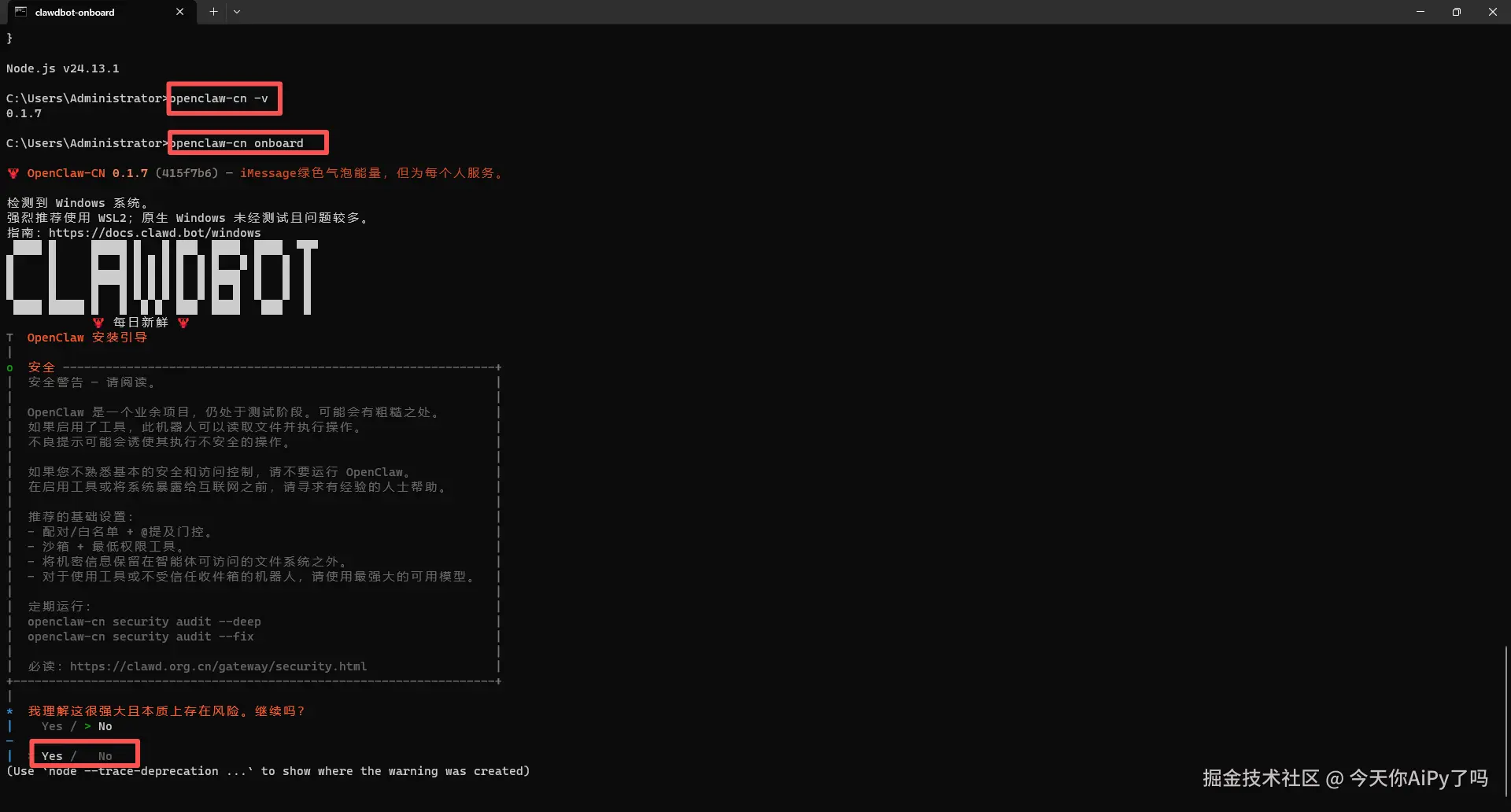Image resolution: width=1511 pixels, height=812 pixels.
Task: Expand the new-tab profile dropdown chevron
Action: pos(237,12)
